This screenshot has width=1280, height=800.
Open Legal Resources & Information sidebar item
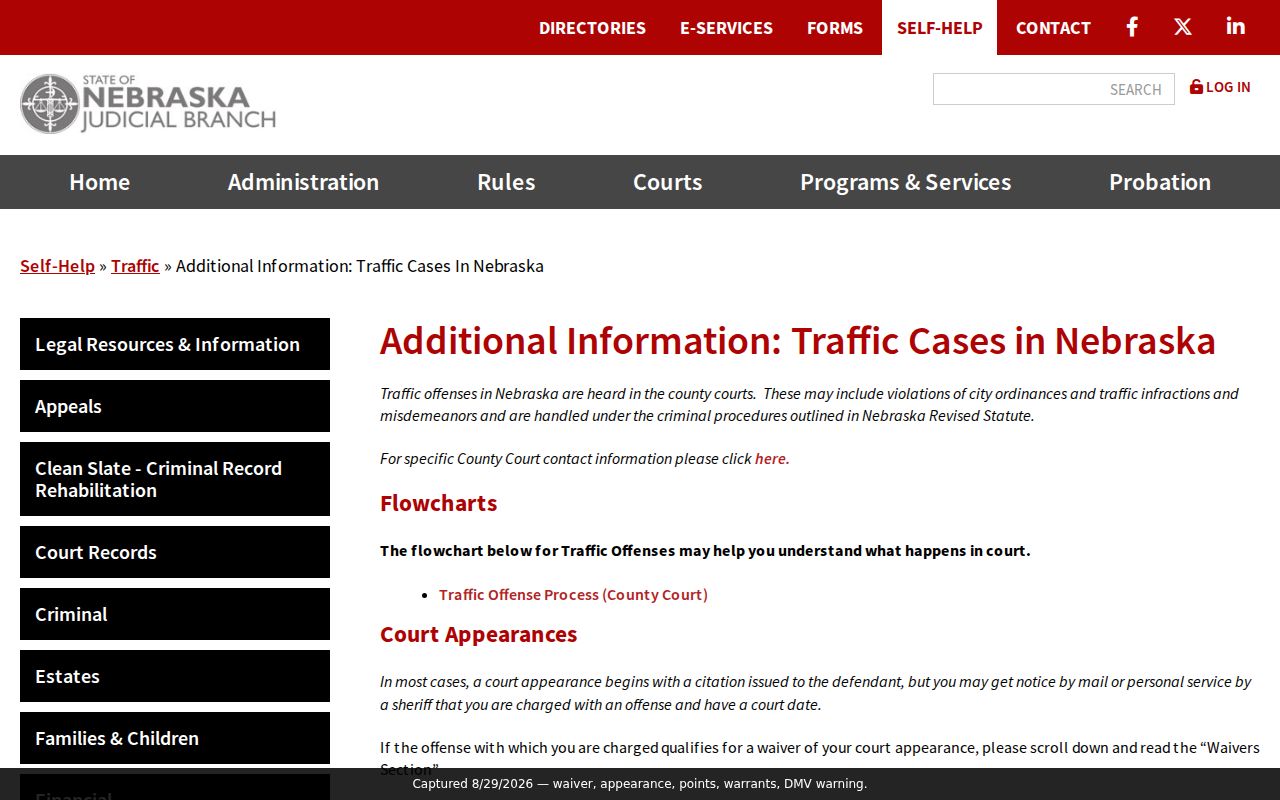pos(175,344)
